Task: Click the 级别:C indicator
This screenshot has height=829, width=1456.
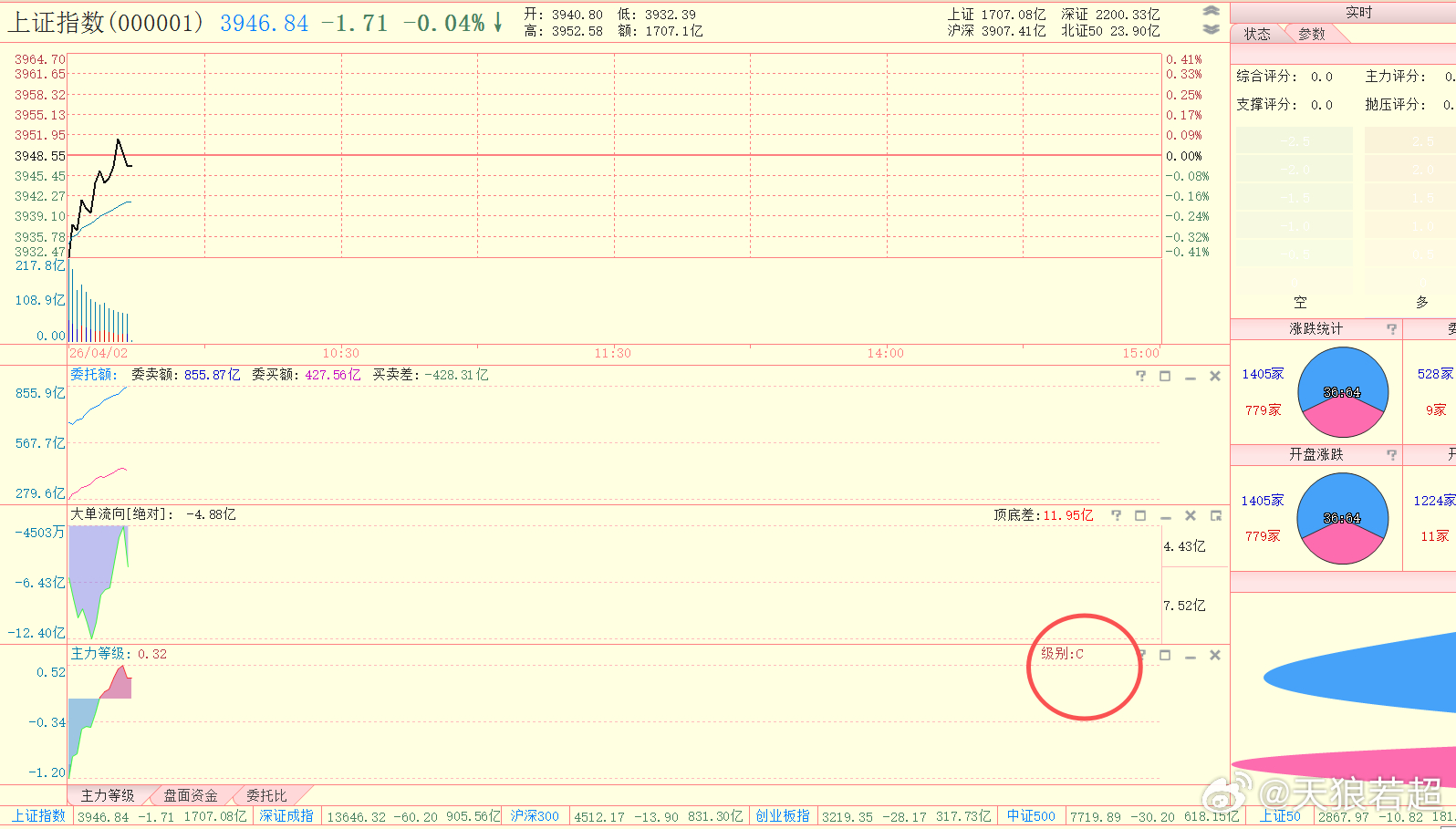Action: tap(1062, 654)
